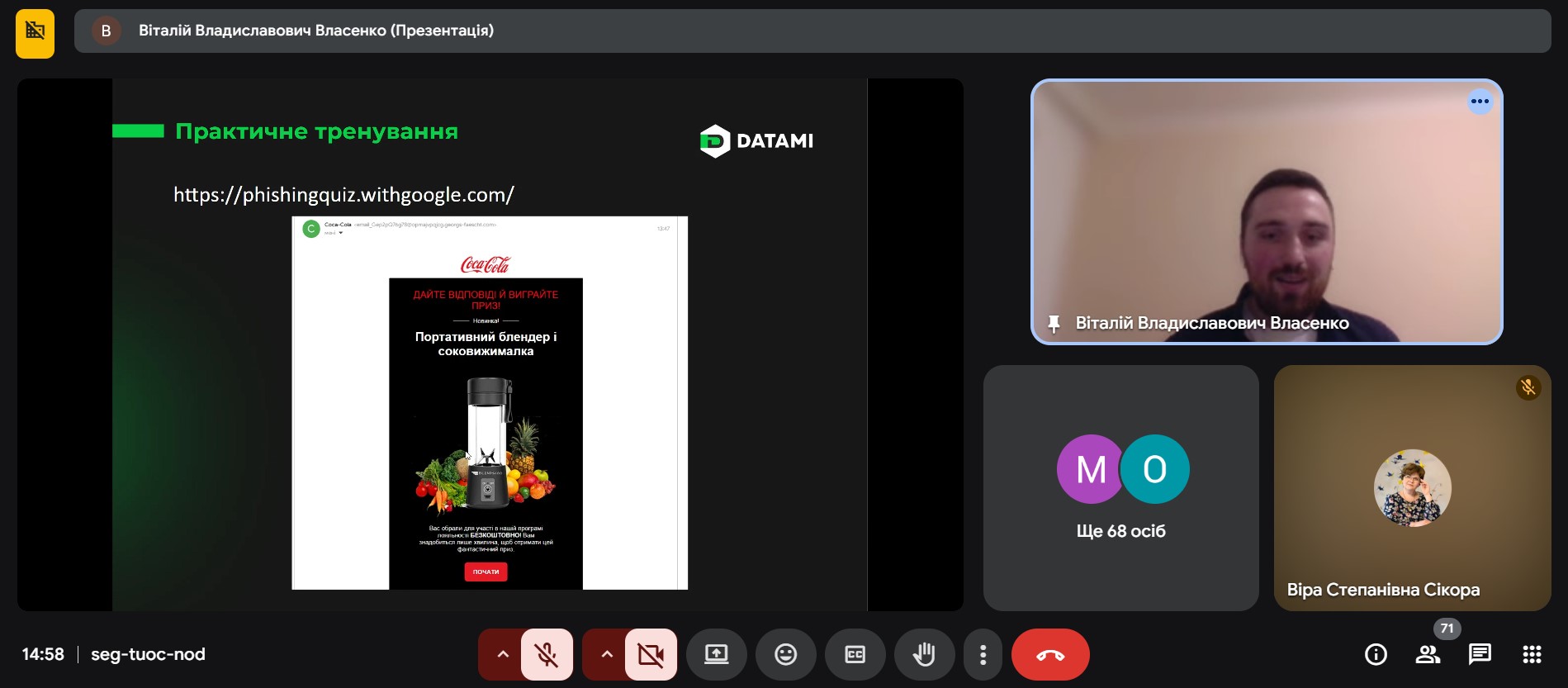Open chat with everyone
Viewport: 1568px width, 688px height.
coord(1480,654)
